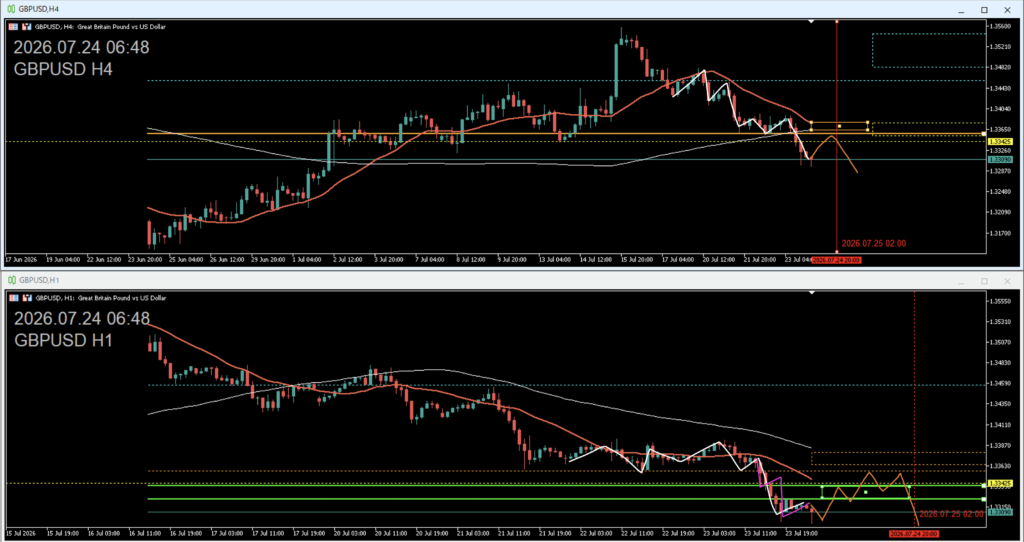This screenshot has width=1024, height=542.
Task: Click '15 Jul 20:00' on the H4 time axis
Action: 639,260
